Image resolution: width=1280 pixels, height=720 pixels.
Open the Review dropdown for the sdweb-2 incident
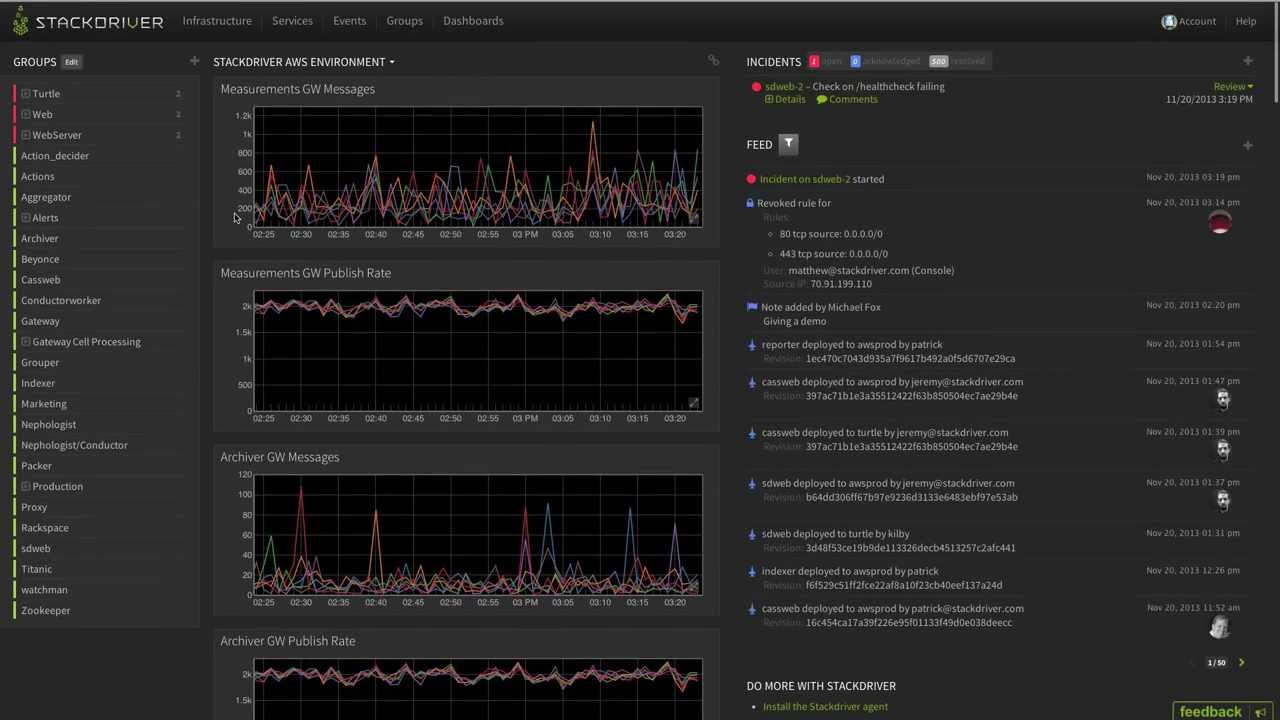click(1232, 86)
